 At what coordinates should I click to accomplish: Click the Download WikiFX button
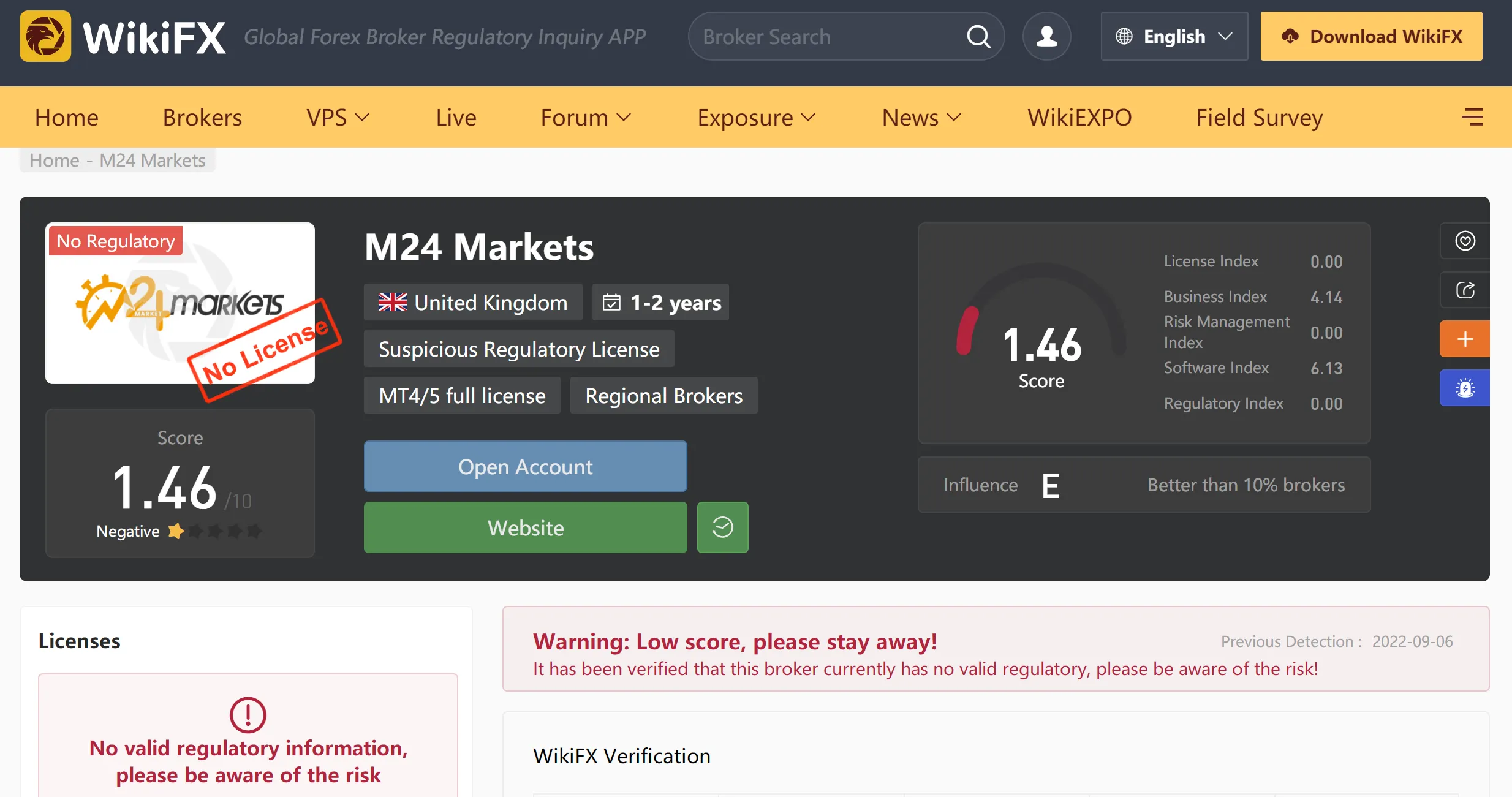[x=1371, y=36]
